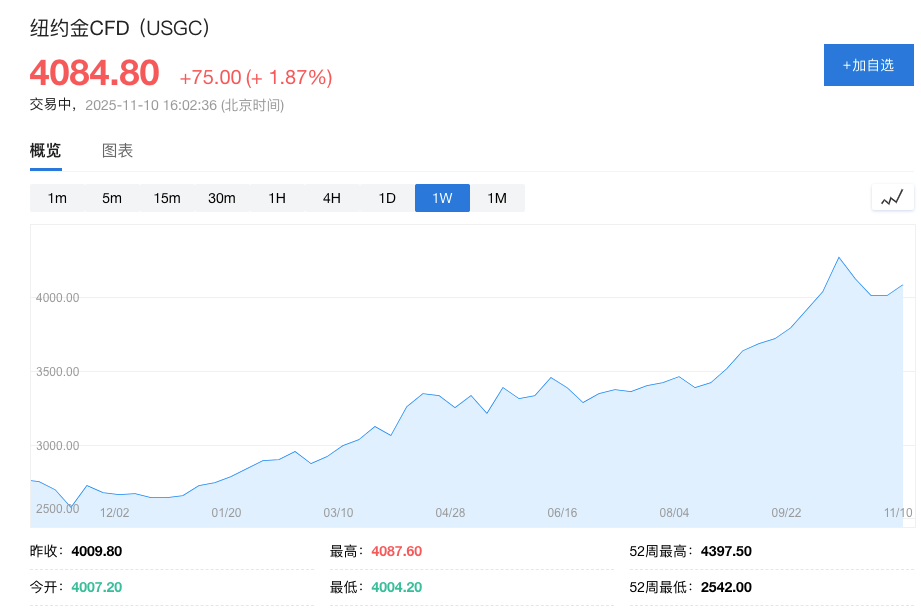Select the 1m timeframe

coord(57,198)
